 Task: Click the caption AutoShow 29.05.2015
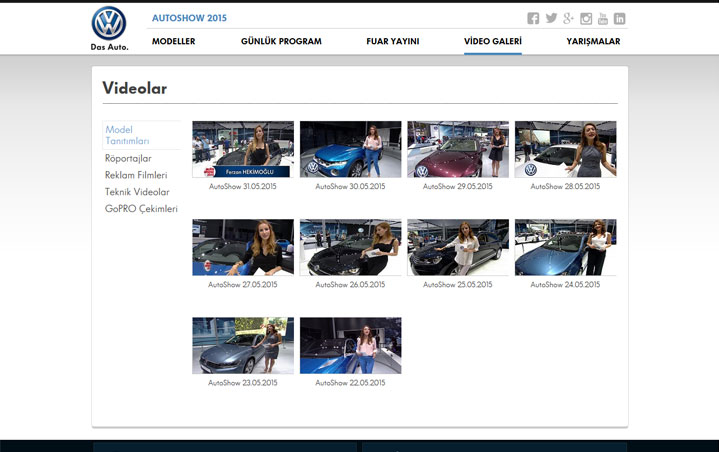click(458, 187)
